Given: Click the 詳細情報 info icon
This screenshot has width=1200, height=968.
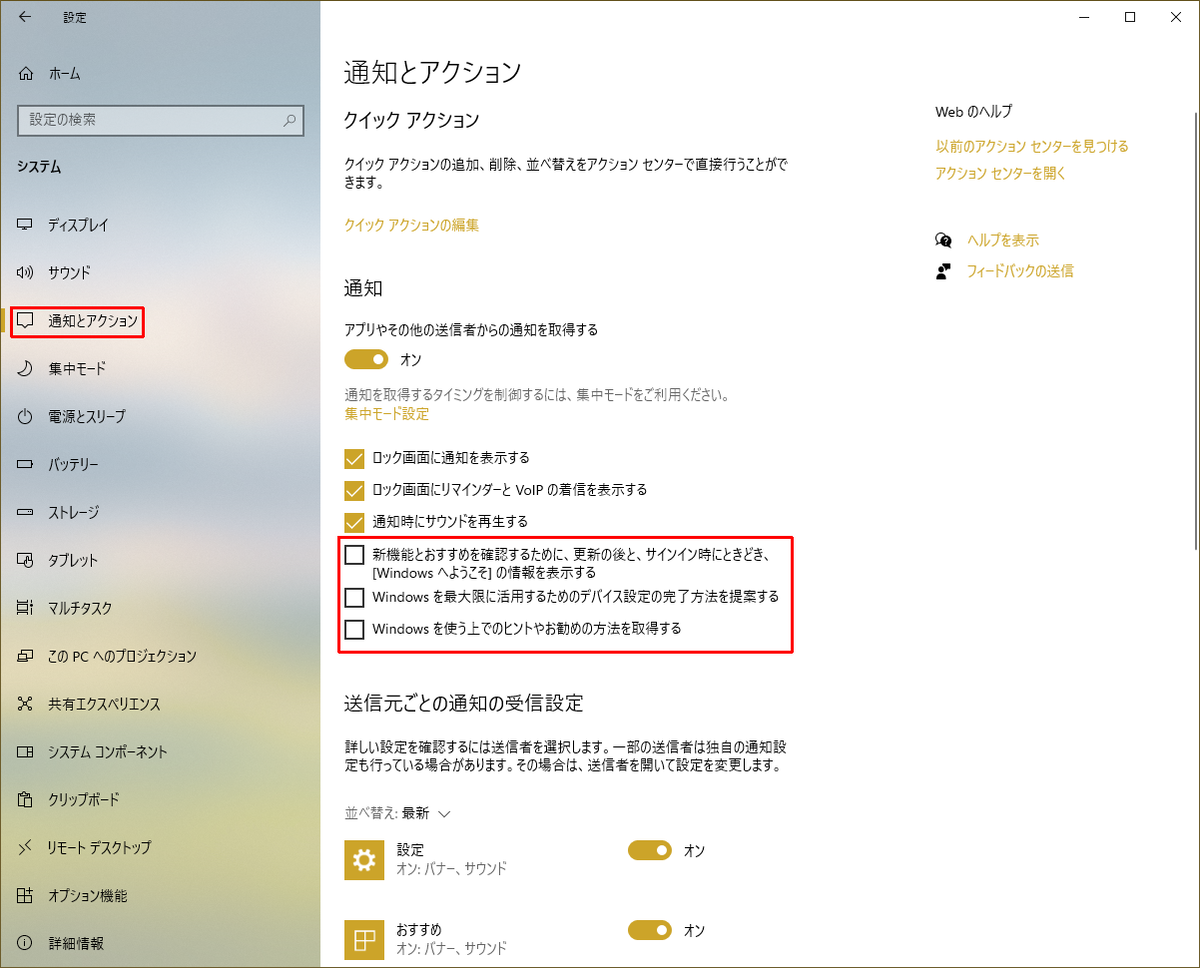Looking at the screenshot, I should click(x=26, y=943).
